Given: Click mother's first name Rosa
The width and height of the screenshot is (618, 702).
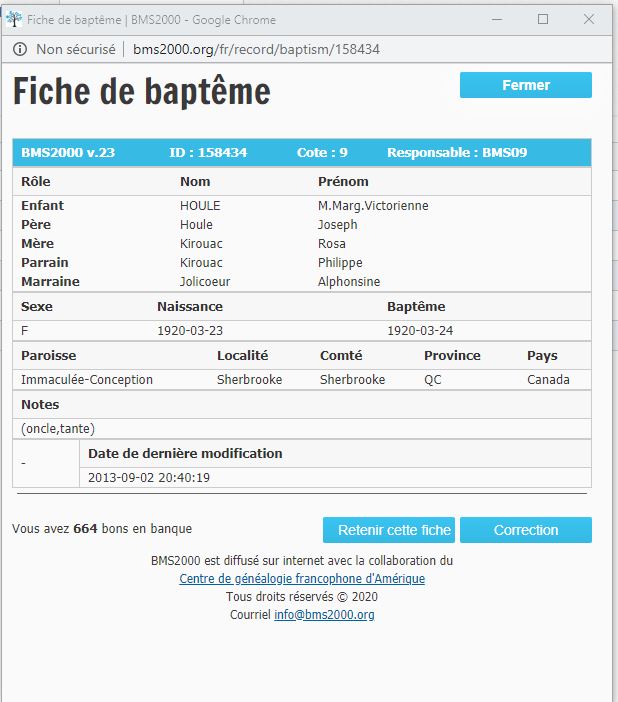Looking at the screenshot, I should click(x=332, y=244).
